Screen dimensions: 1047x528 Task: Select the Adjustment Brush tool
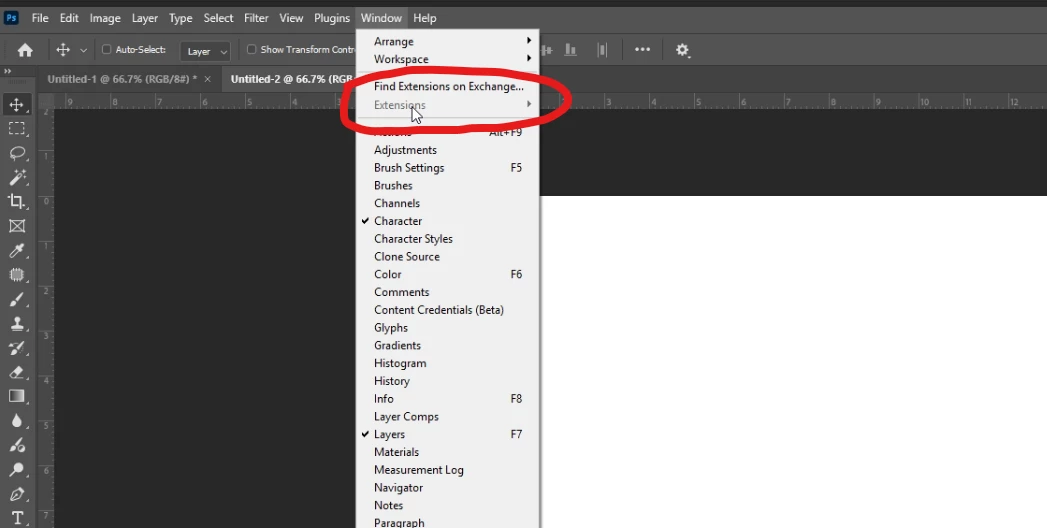pos(17,445)
